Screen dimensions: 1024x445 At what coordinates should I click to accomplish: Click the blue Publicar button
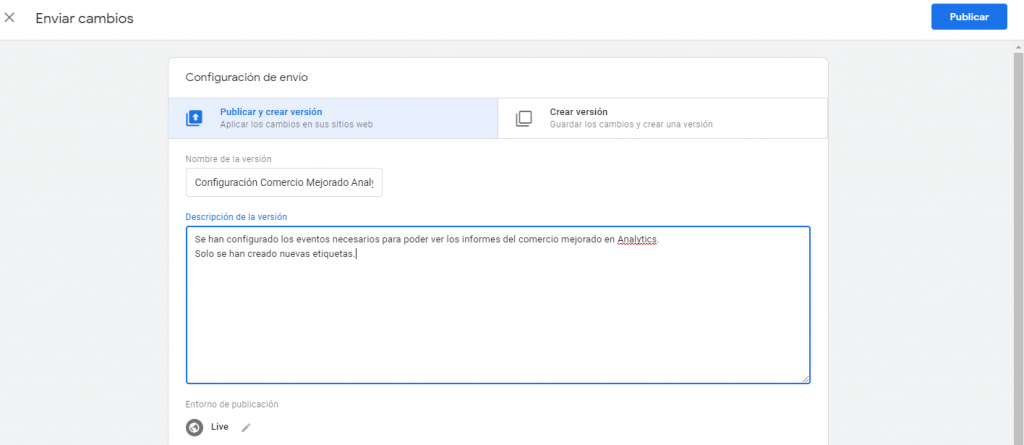(968, 17)
